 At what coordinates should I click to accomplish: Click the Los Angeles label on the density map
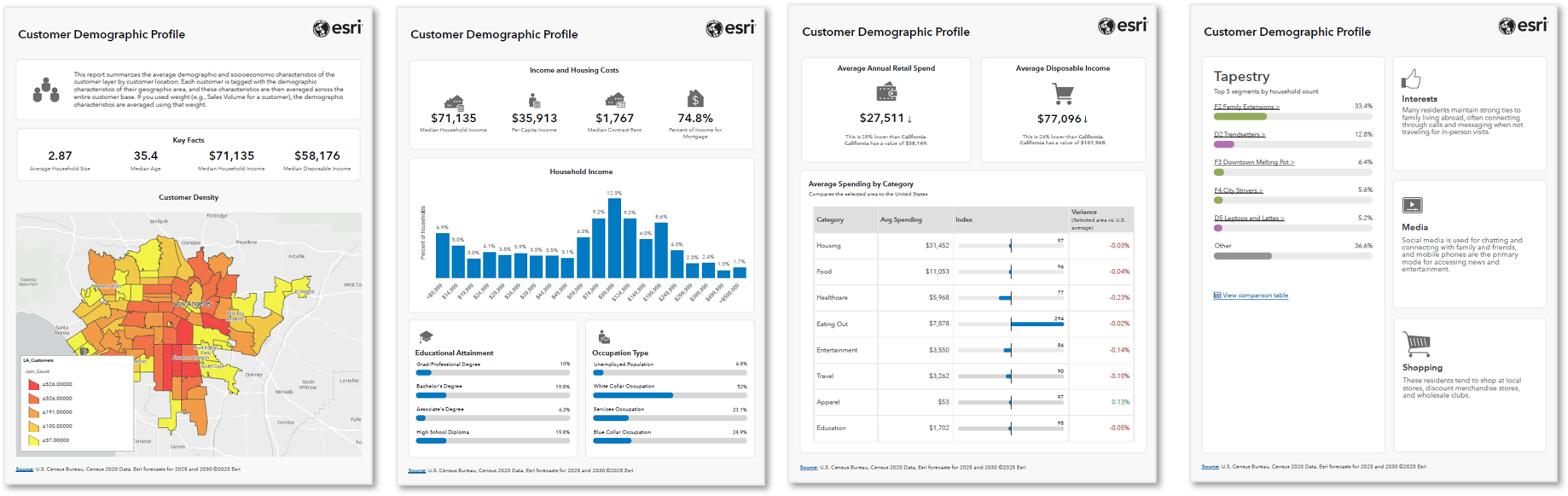click(193, 304)
